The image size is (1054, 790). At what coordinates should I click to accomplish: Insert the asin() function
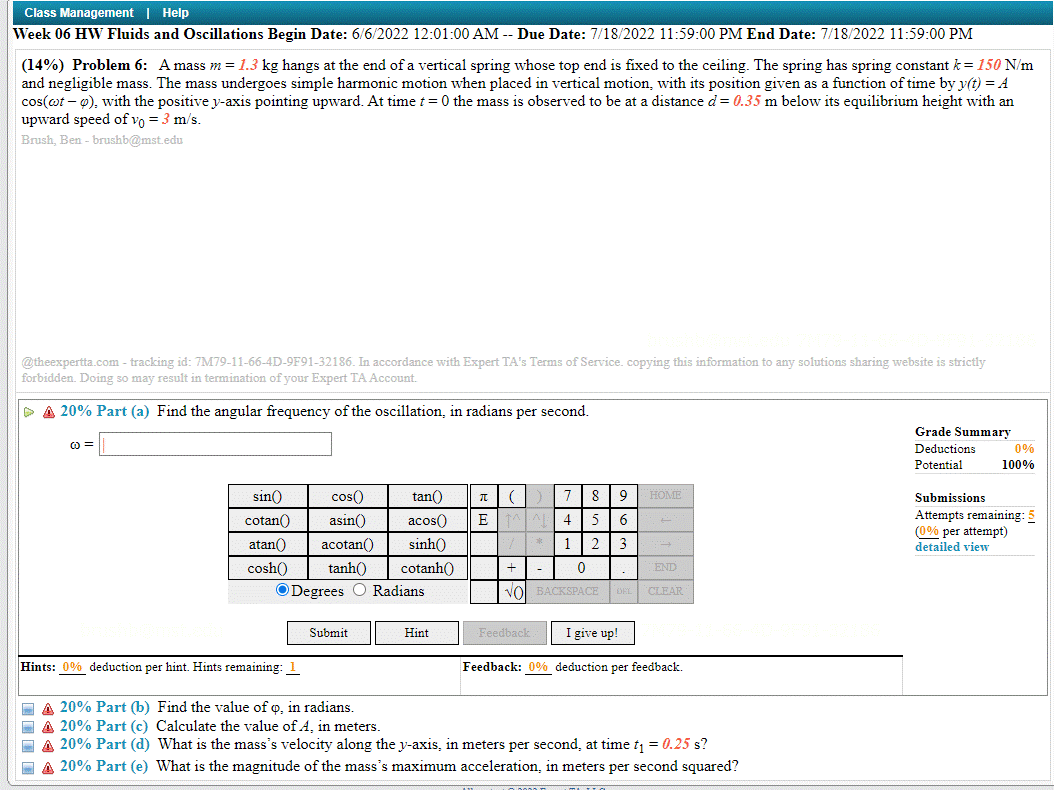(348, 520)
